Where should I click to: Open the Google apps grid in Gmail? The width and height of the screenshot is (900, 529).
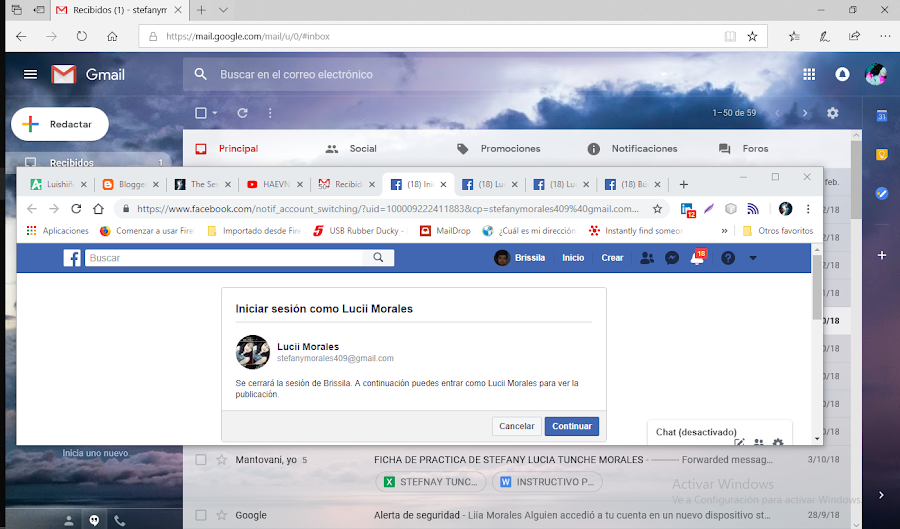click(x=809, y=75)
